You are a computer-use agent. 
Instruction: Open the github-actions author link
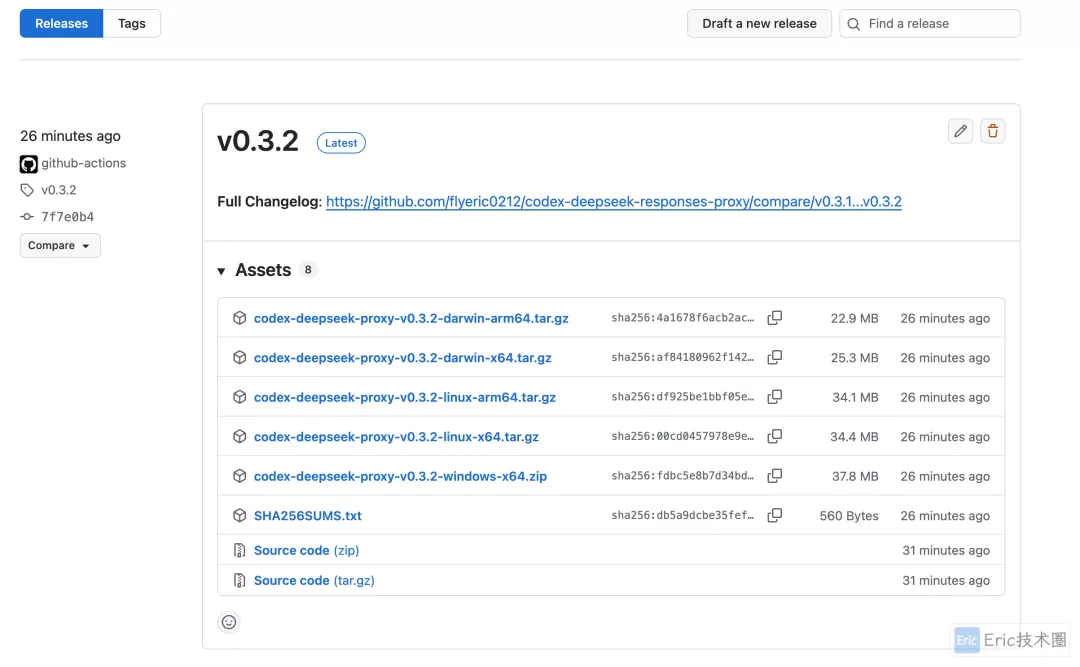click(83, 163)
